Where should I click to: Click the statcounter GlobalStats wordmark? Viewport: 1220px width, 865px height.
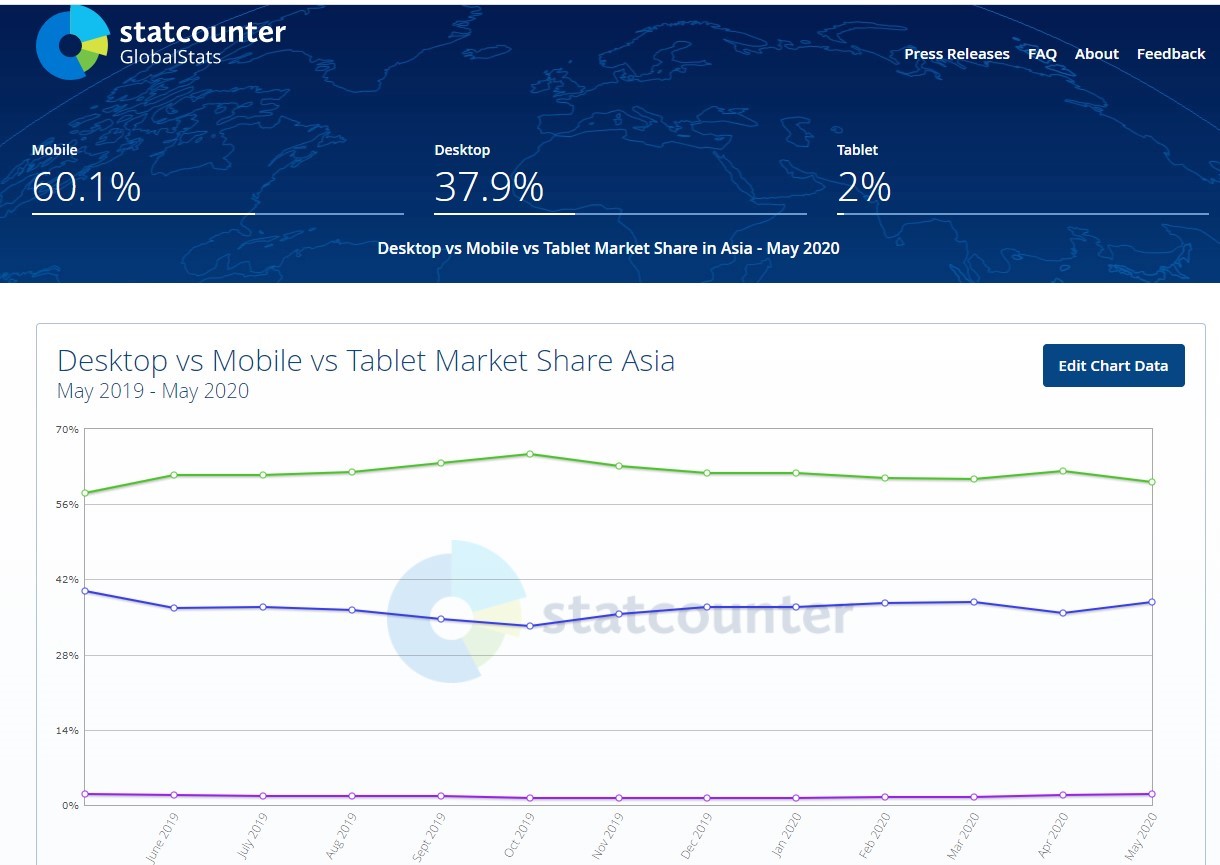tap(202, 42)
